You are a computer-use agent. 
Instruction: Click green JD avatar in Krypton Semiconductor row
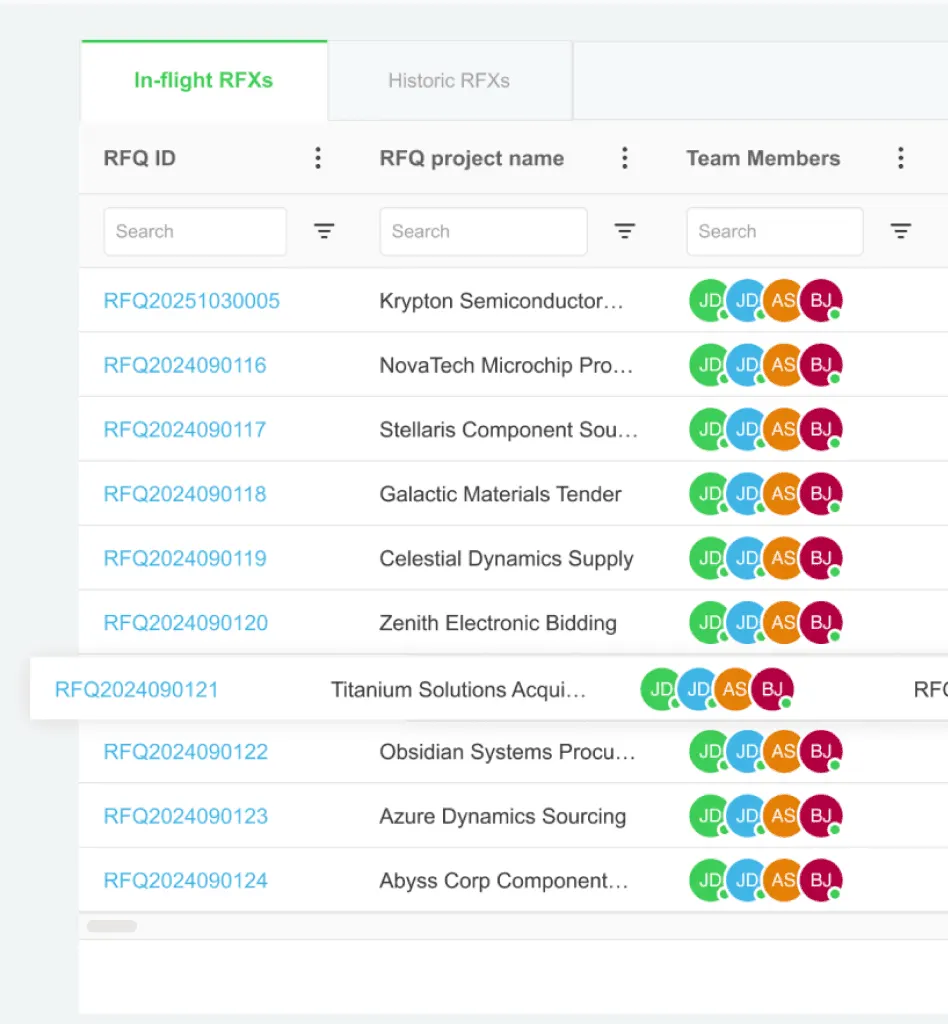710,300
